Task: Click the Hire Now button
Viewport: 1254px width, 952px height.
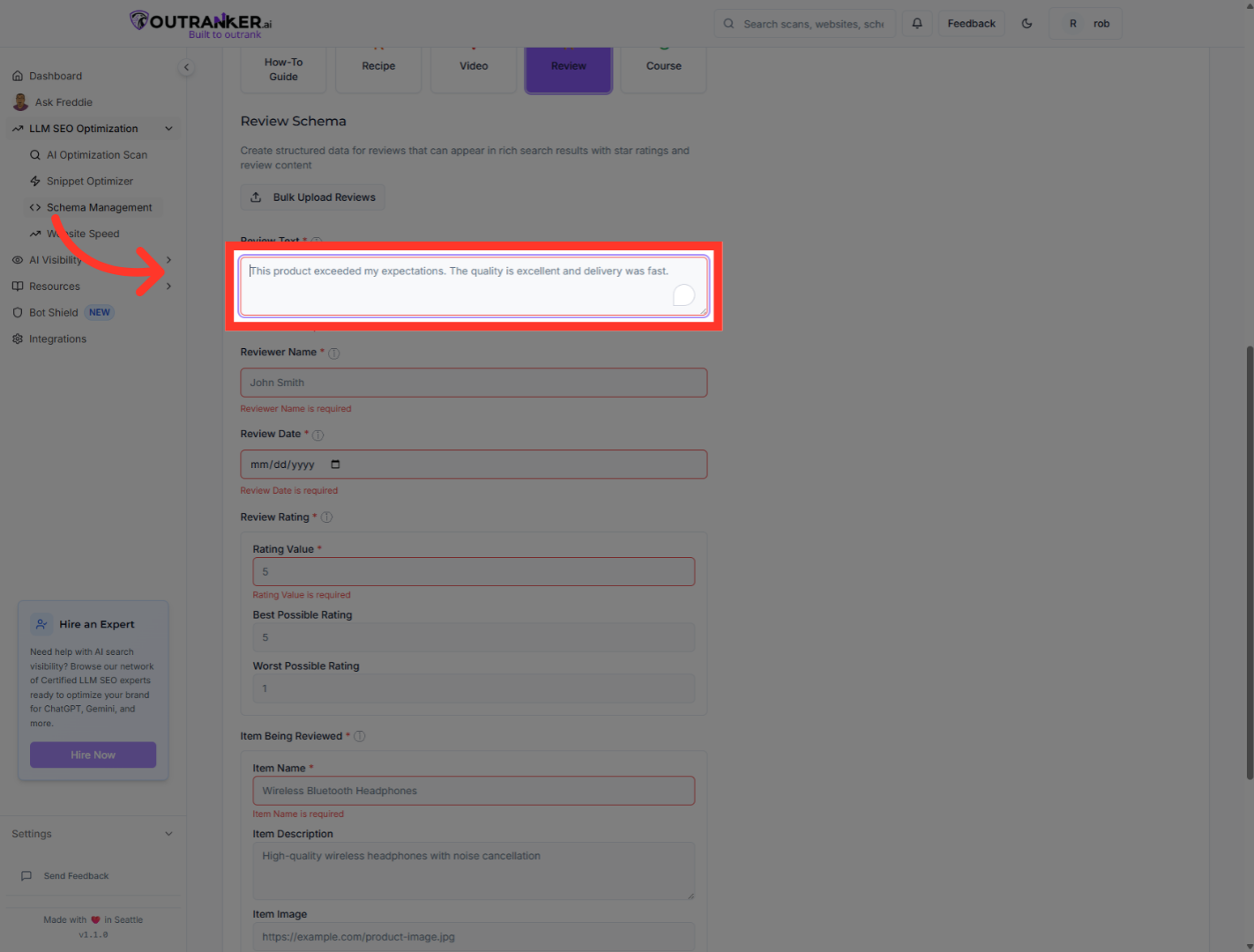Action: pyautogui.click(x=93, y=755)
